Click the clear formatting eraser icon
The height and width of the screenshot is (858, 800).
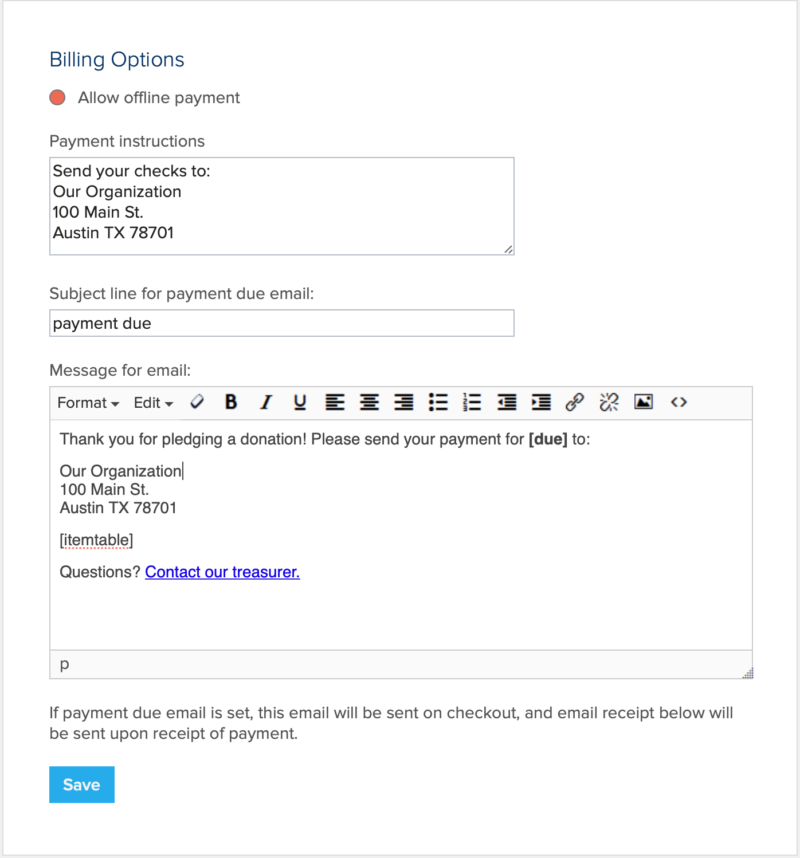(196, 402)
